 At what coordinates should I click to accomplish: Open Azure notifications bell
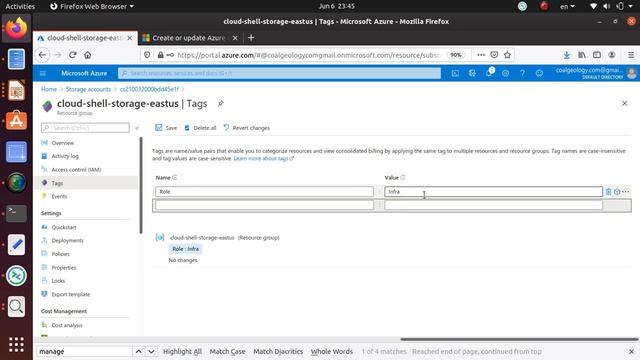(489, 73)
